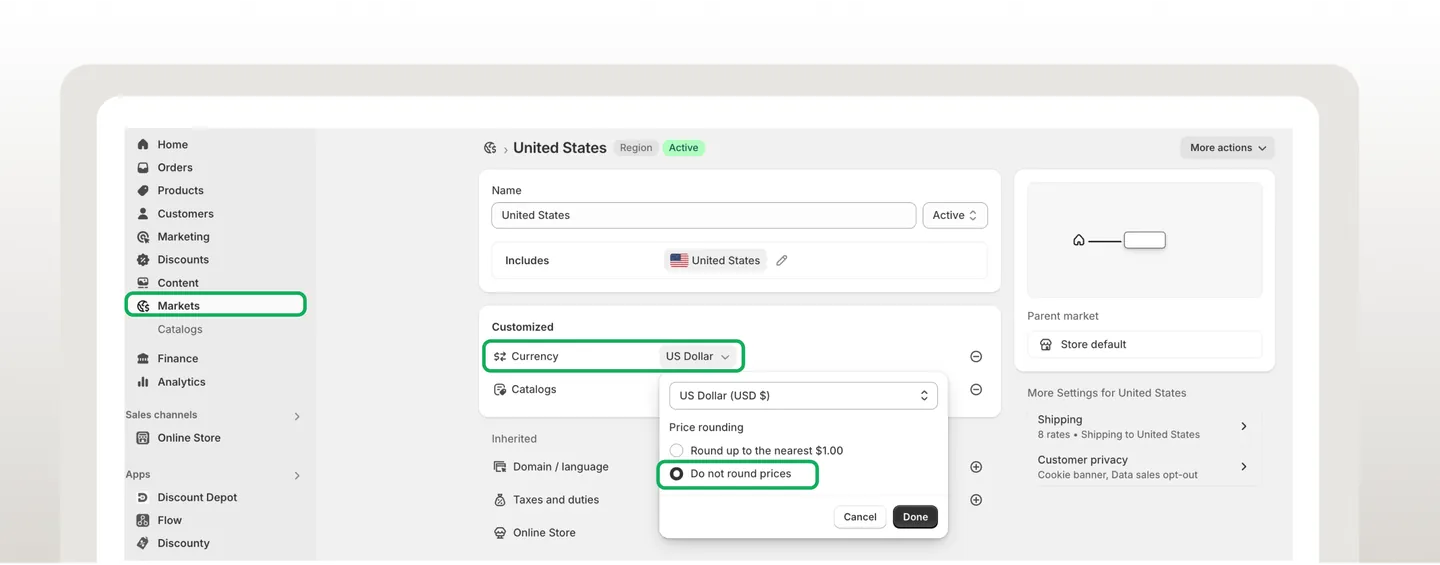Click the market Name input field
Screen dimensions: 1440x565
click(704, 215)
